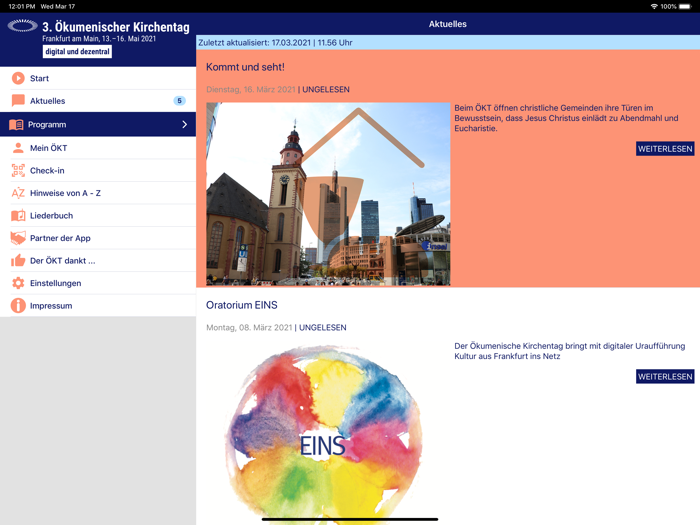Click the Mein ÖKT person icon

point(18,148)
